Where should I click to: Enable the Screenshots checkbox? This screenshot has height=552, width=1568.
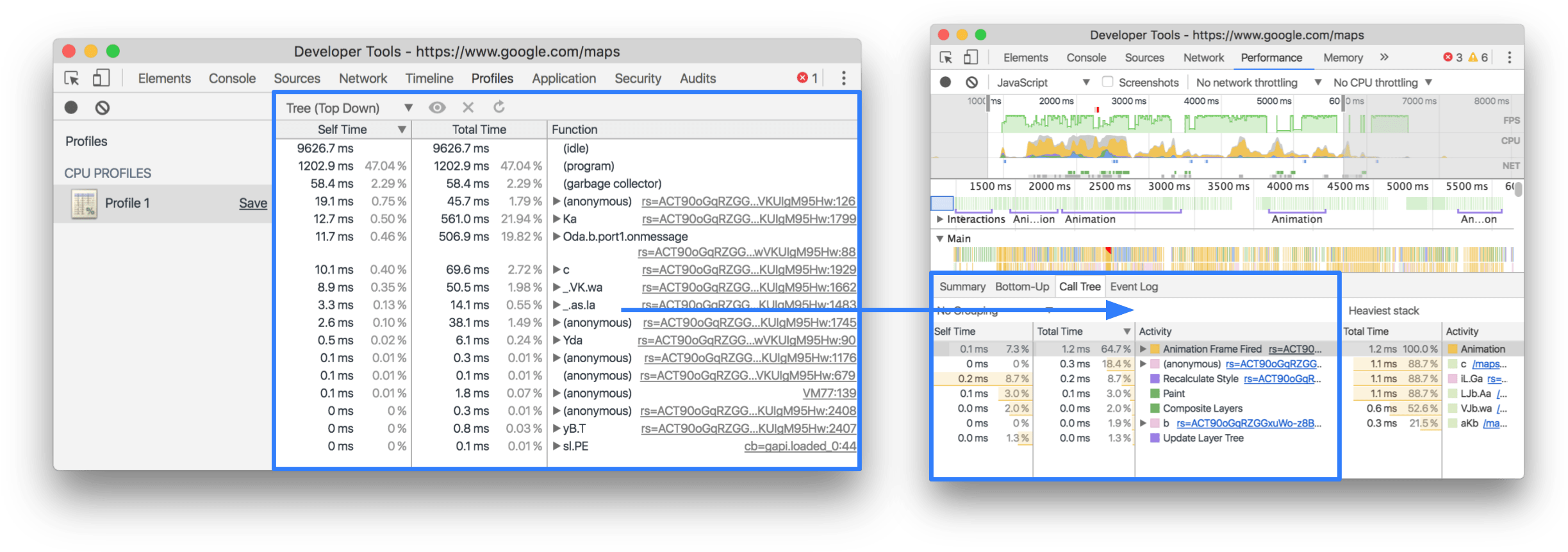[x=1107, y=82]
